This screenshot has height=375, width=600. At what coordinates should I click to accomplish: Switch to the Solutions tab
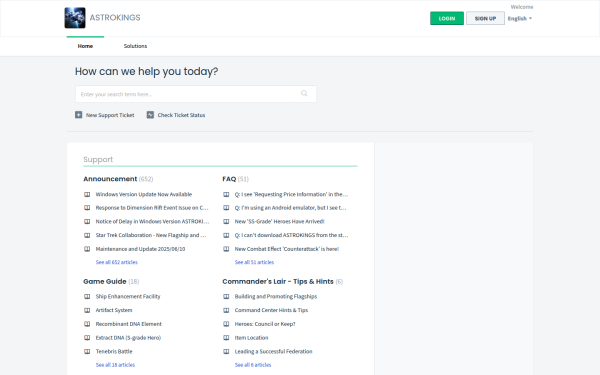135,46
